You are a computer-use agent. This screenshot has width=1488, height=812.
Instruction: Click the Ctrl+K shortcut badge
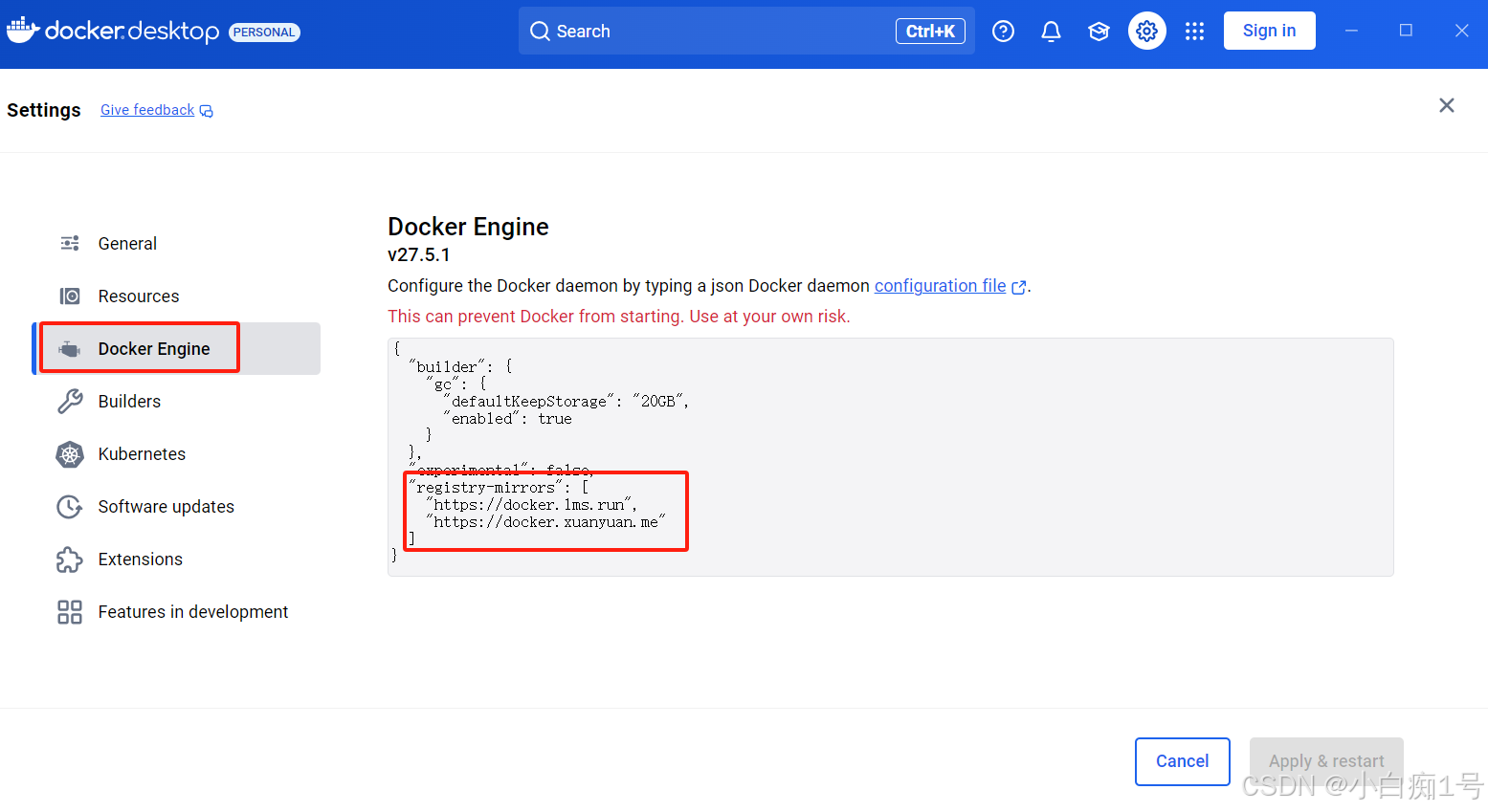pos(930,32)
